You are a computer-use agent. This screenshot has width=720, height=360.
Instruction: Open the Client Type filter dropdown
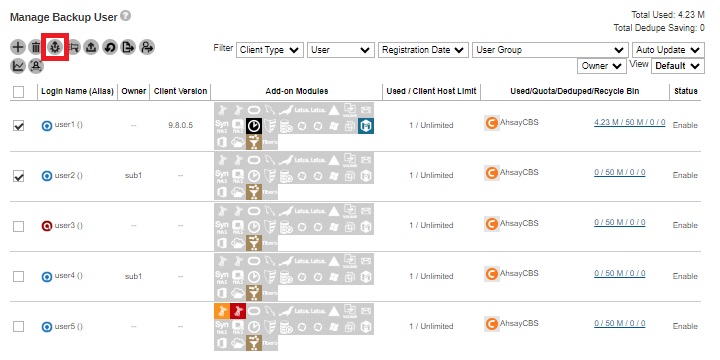pyautogui.click(x=270, y=50)
